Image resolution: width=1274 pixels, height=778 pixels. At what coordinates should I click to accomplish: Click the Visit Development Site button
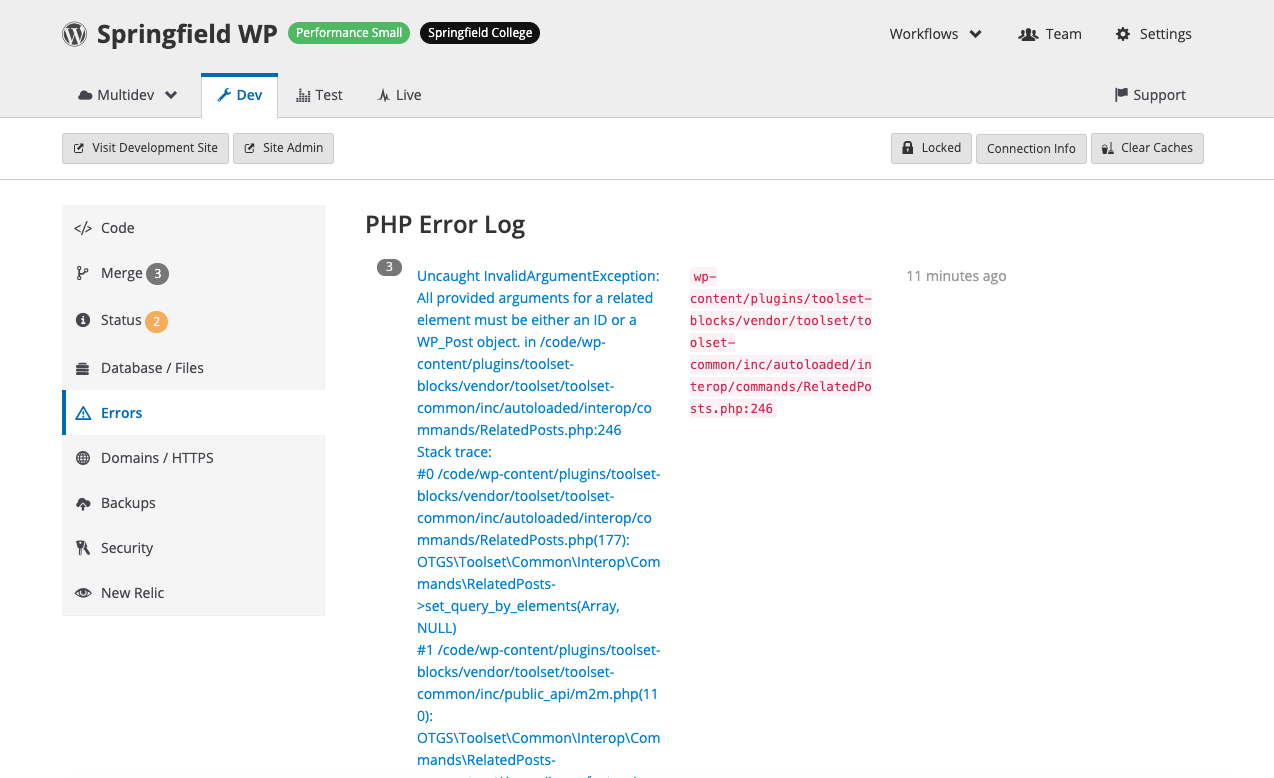click(145, 148)
